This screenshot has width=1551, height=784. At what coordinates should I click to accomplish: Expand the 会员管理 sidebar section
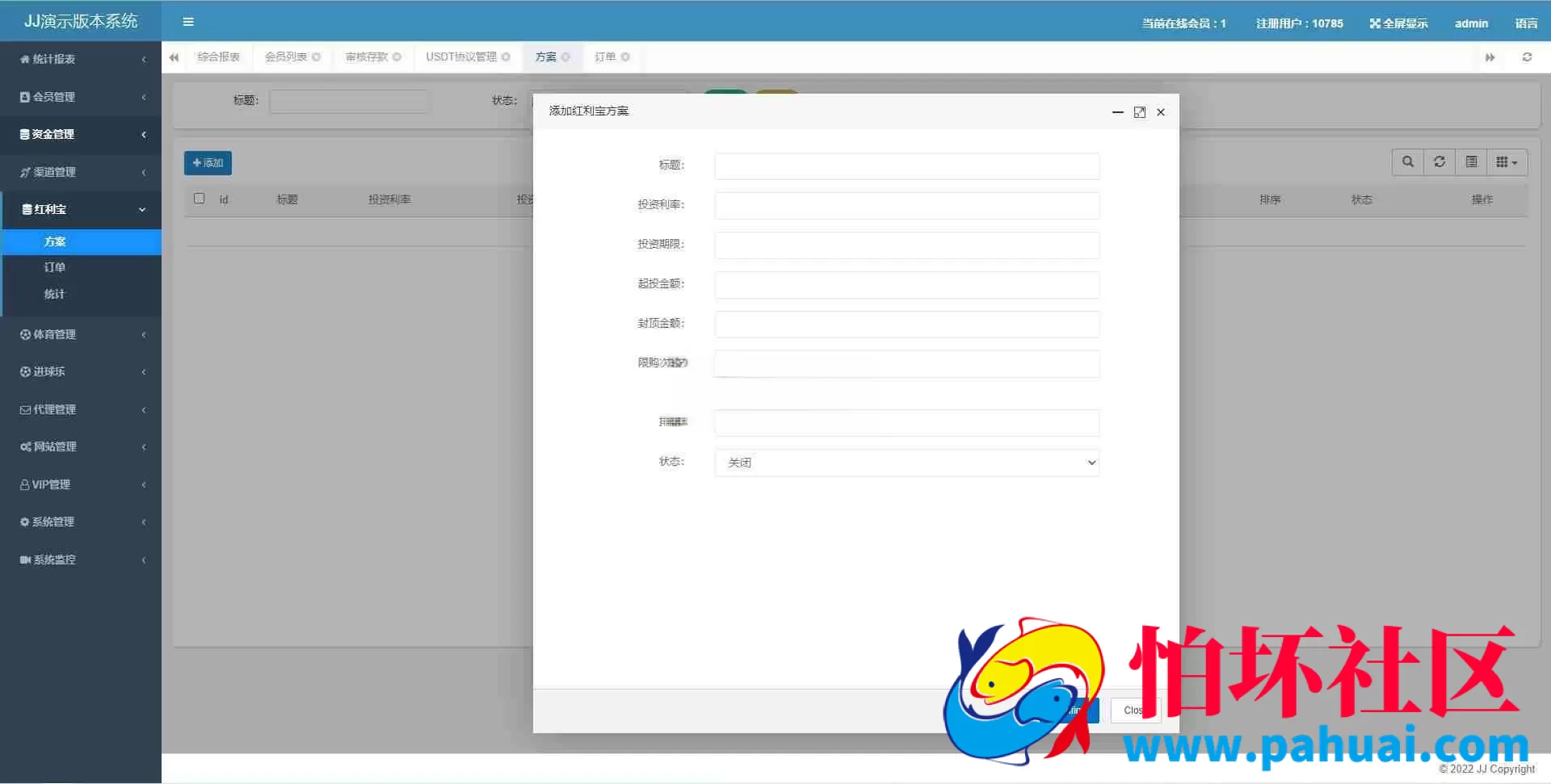pyautogui.click(x=81, y=97)
